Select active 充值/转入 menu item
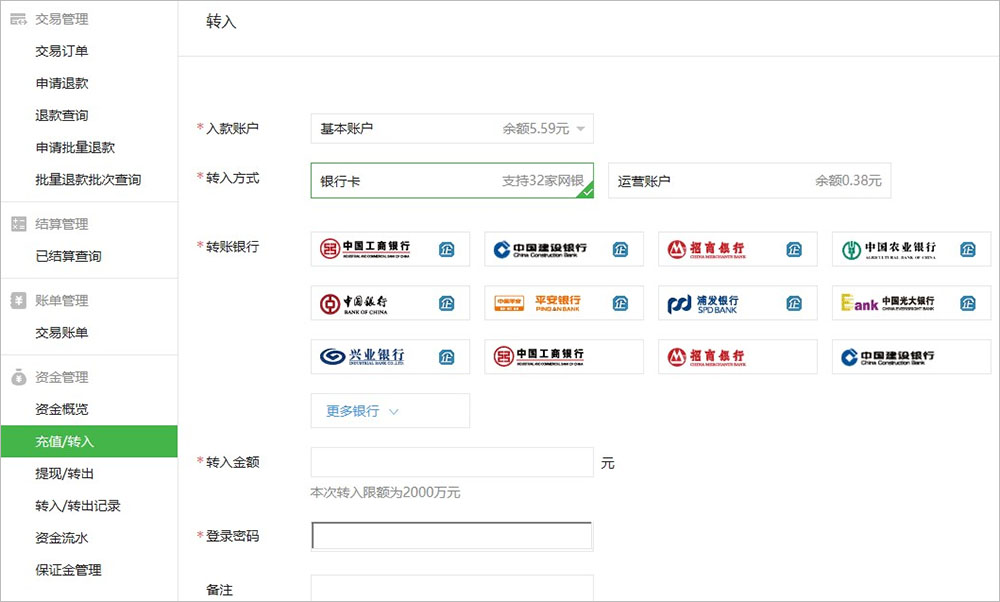Viewport: 1000px width, 602px height. tap(89, 441)
